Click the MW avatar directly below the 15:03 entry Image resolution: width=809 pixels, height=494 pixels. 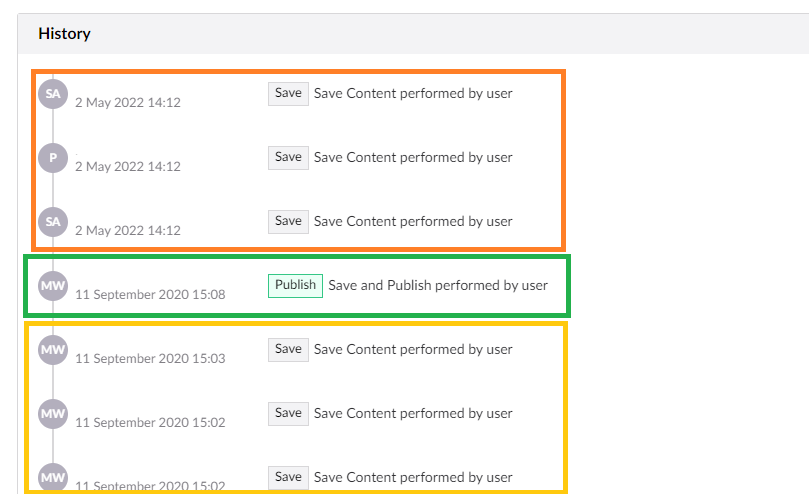pos(53,414)
